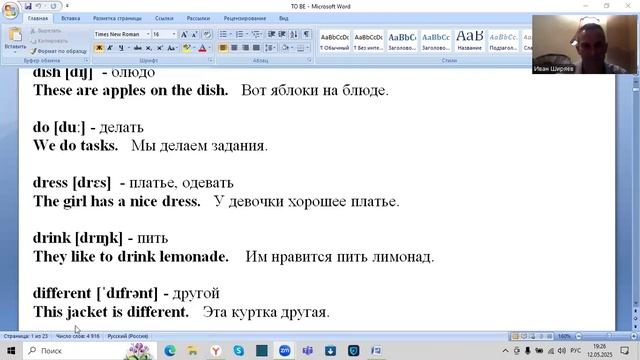The height and width of the screenshot is (360, 640).
Task: Switch to the Рассылки tab
Action: pos(198,18)
